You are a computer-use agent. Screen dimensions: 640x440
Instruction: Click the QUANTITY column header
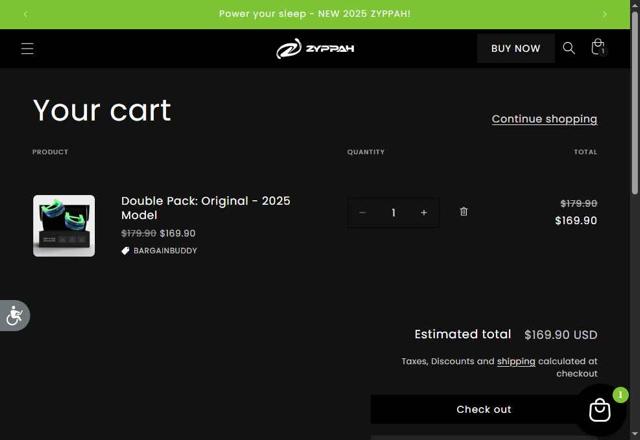click(x=366, y=152)
